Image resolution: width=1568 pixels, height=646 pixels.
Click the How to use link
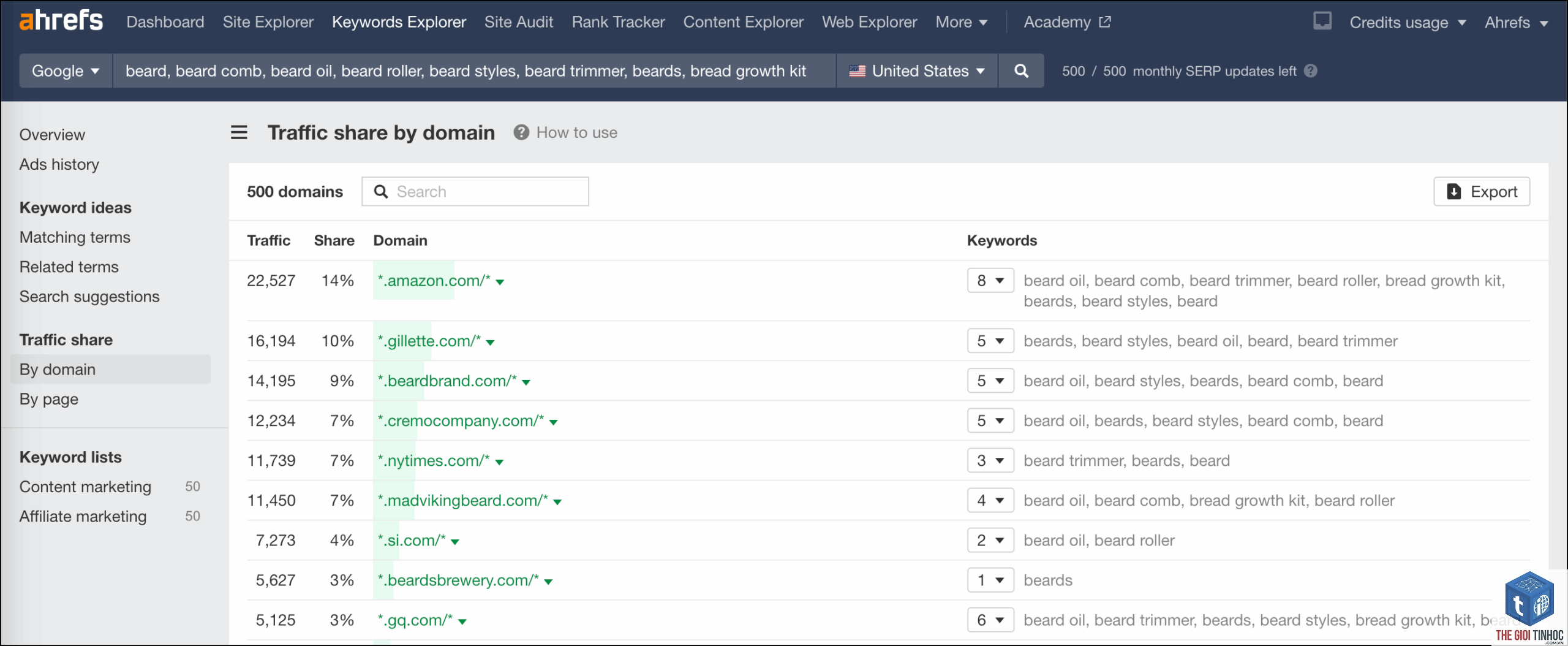tap(577, 132)
